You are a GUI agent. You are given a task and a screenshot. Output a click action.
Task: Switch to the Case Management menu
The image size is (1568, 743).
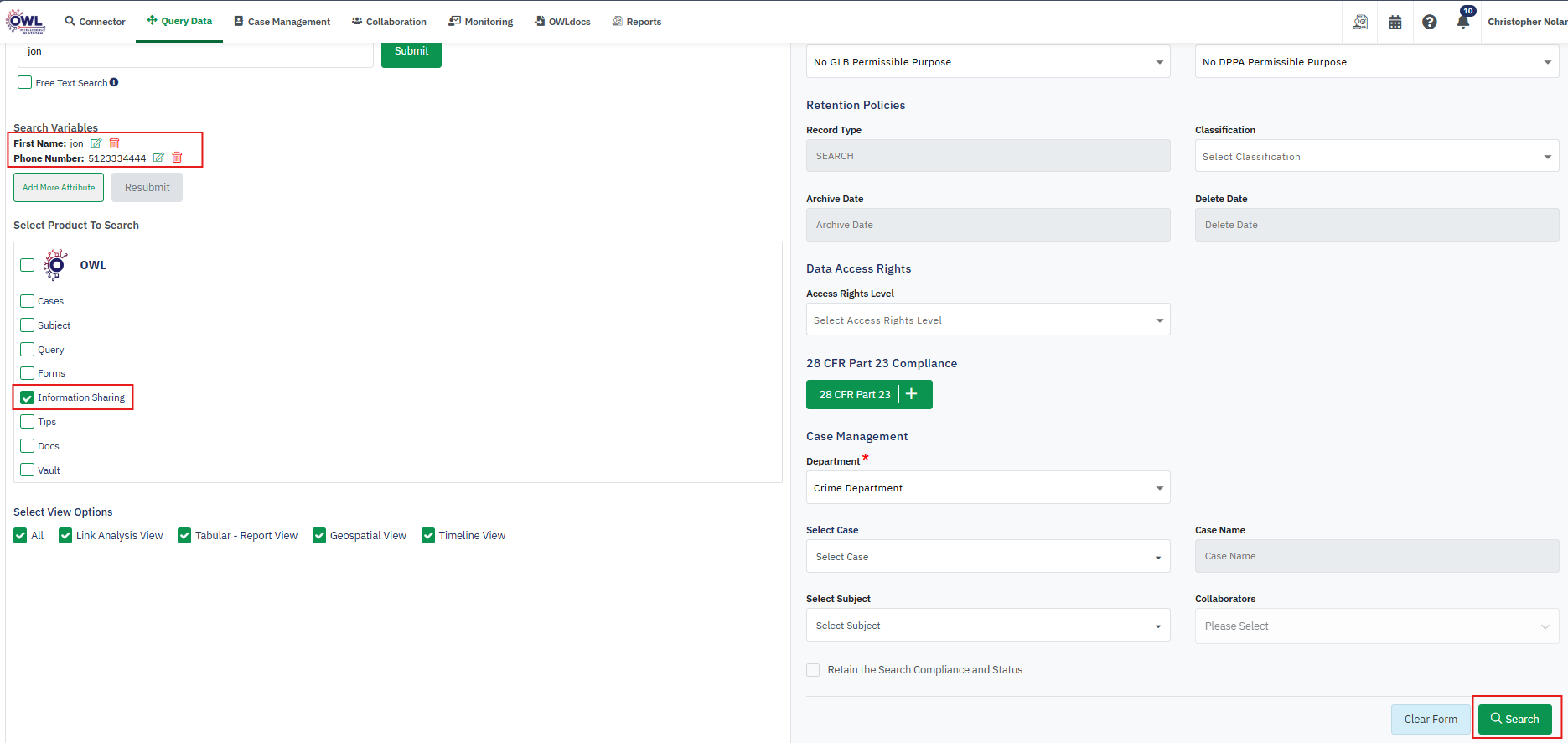[x=282, y=22]
